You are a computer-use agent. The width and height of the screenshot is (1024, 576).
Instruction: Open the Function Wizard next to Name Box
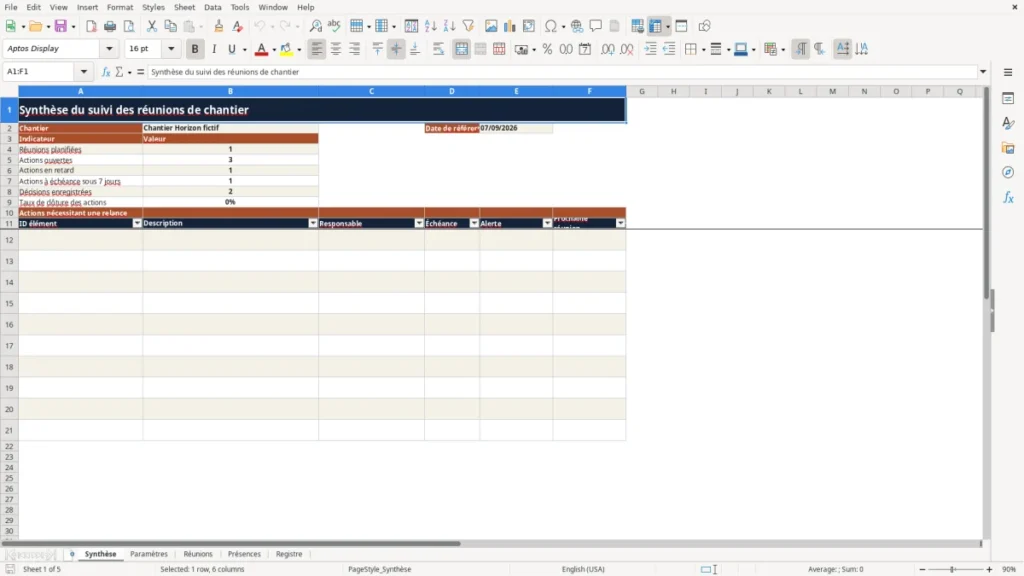pos(106,72)
